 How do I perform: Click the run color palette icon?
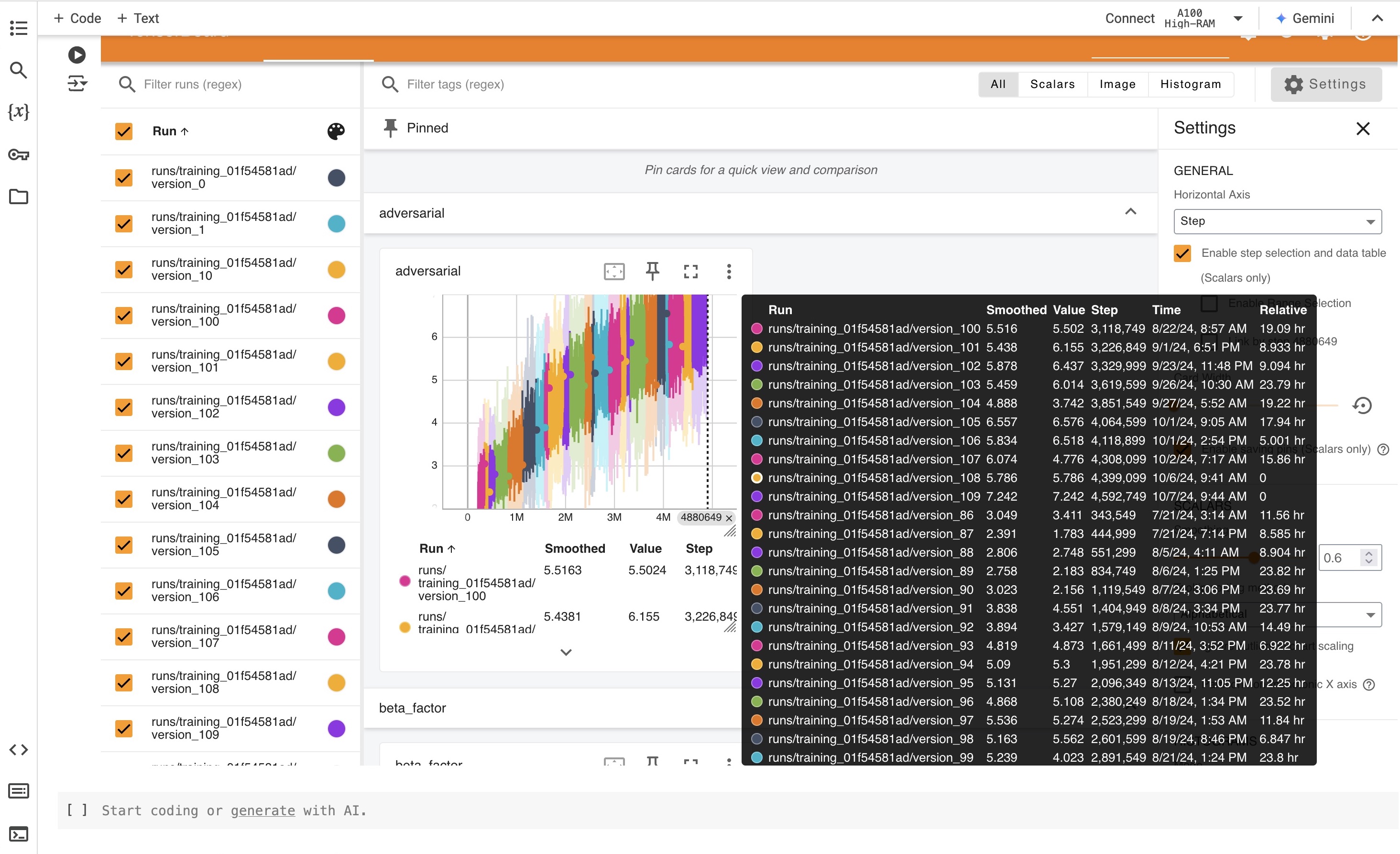pos(336,131)
